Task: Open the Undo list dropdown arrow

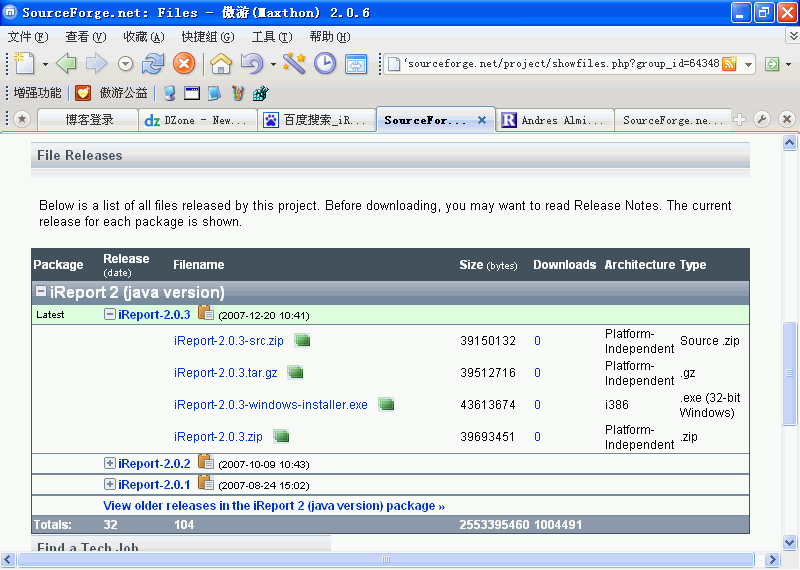Action: click(x=273, y=64)
